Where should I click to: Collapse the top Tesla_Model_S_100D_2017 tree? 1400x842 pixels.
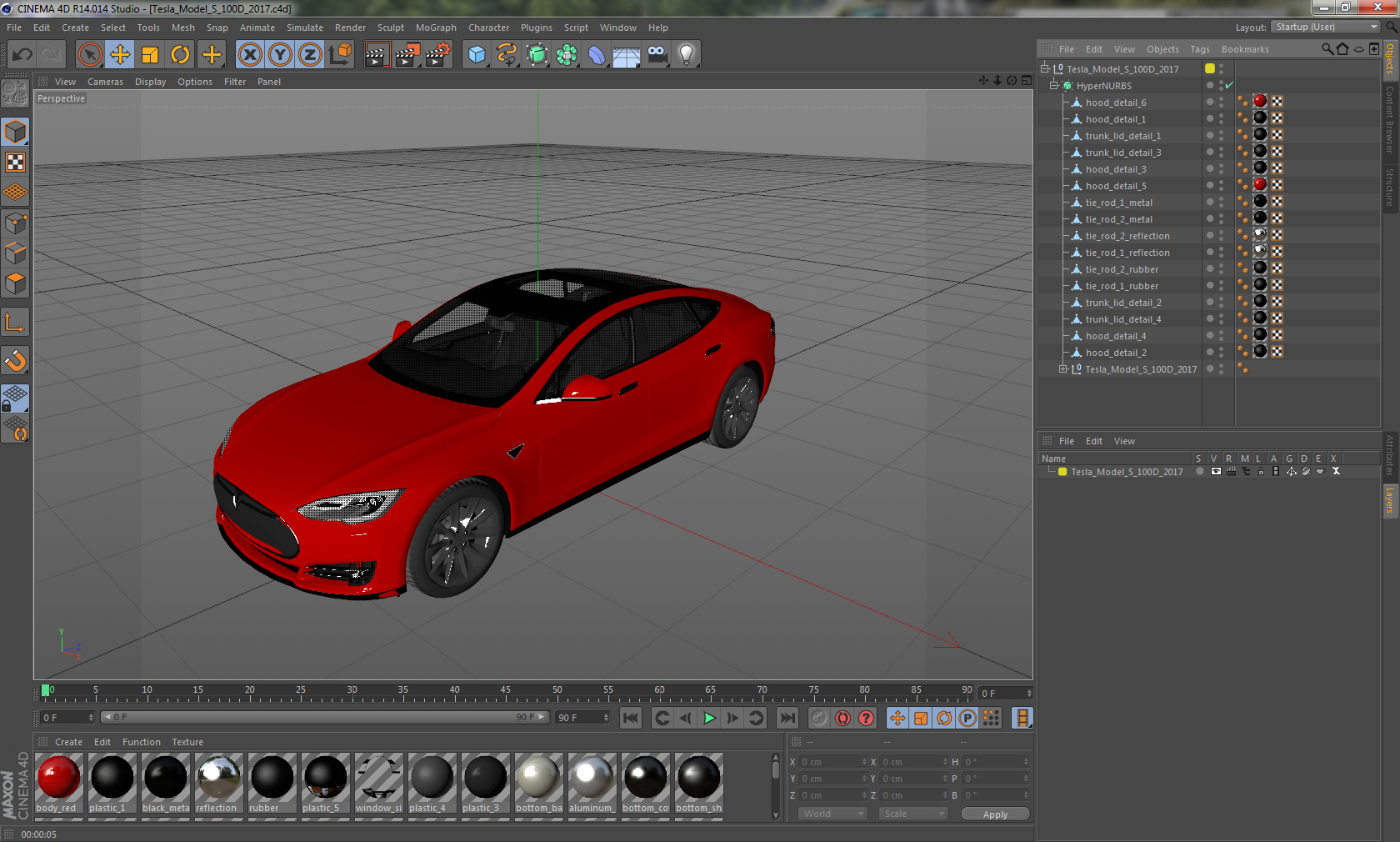1045,68
